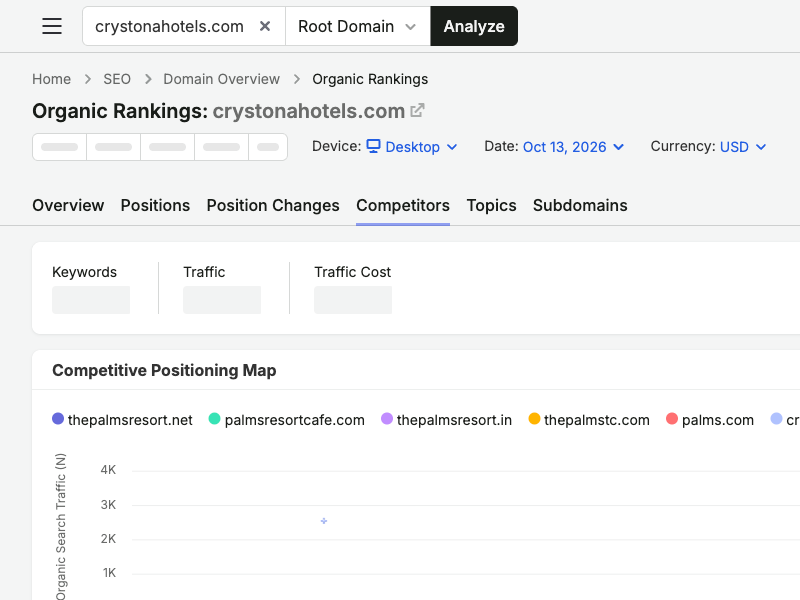Click the Keywords metric label
Screen dimensions: 800x600
pyautogui.click(x=84, y=272)
